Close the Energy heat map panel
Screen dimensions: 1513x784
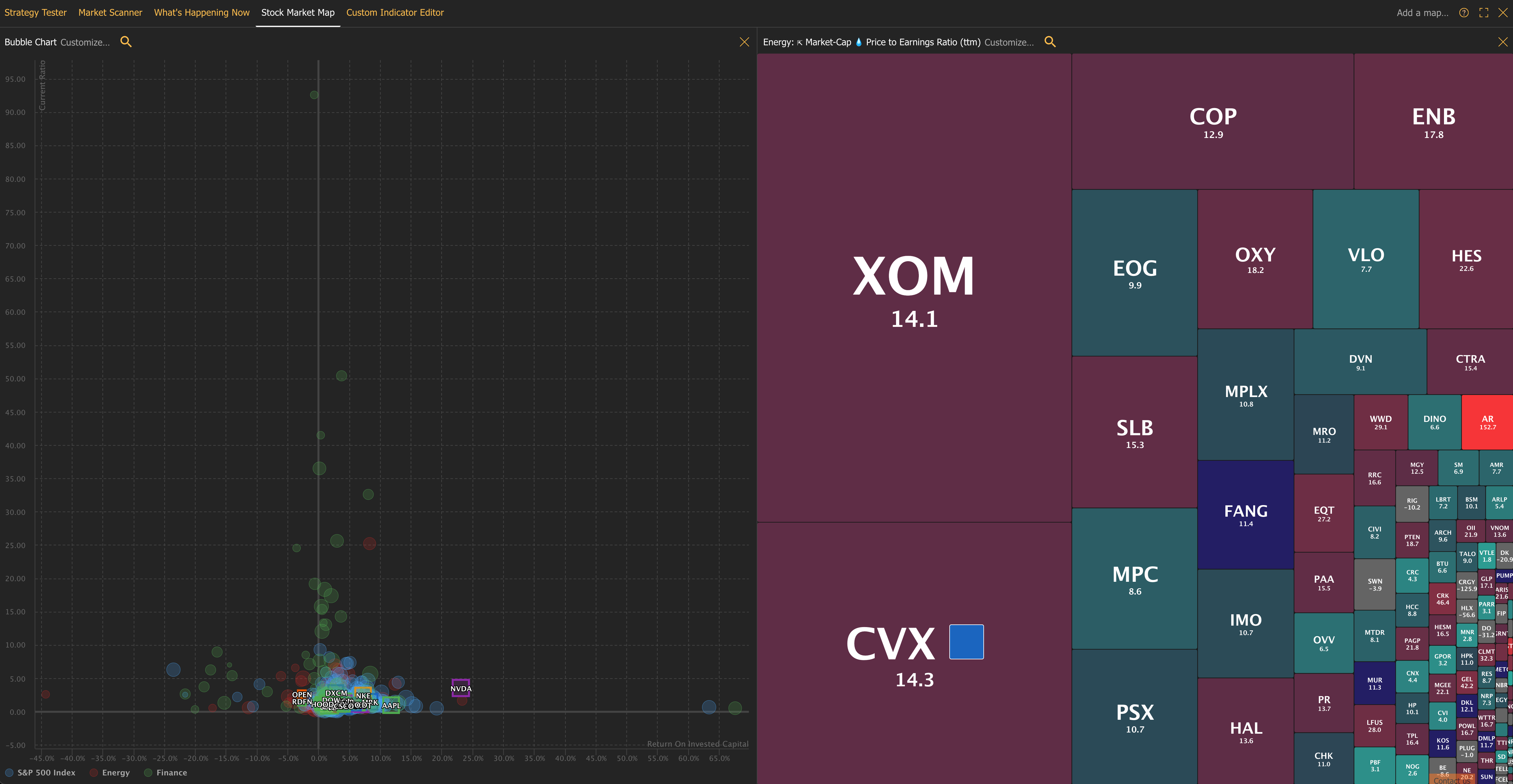1502,42
